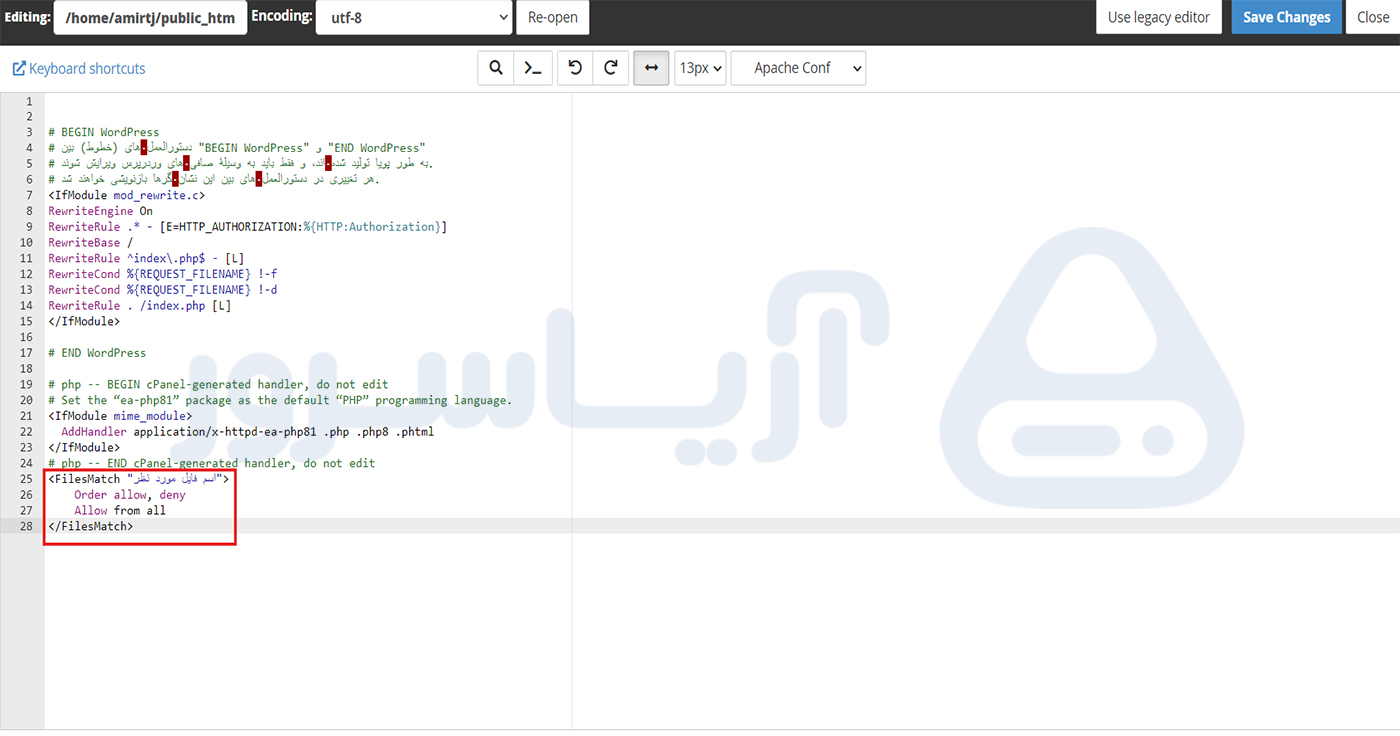Close the editor with the Close button
This screenshot has height=736, width=1400.
coord(1373,17)
